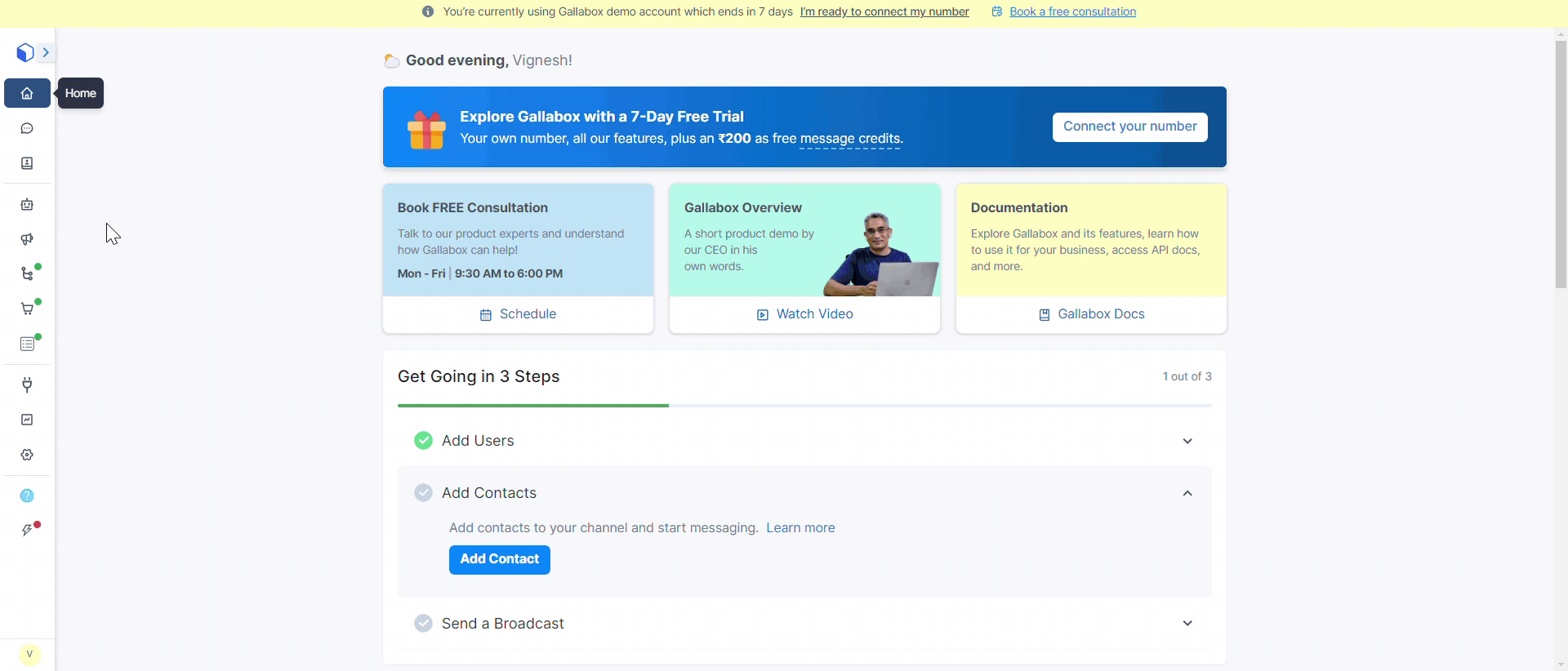Open the bot robot icon
Screen dimensions: 1568x671
tap(27, 205)
